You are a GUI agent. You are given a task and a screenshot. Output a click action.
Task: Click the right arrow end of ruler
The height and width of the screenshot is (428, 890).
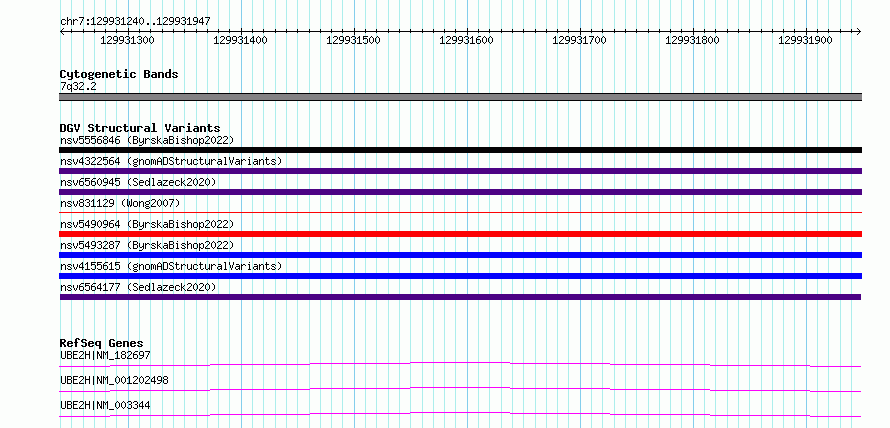(858, 31)
